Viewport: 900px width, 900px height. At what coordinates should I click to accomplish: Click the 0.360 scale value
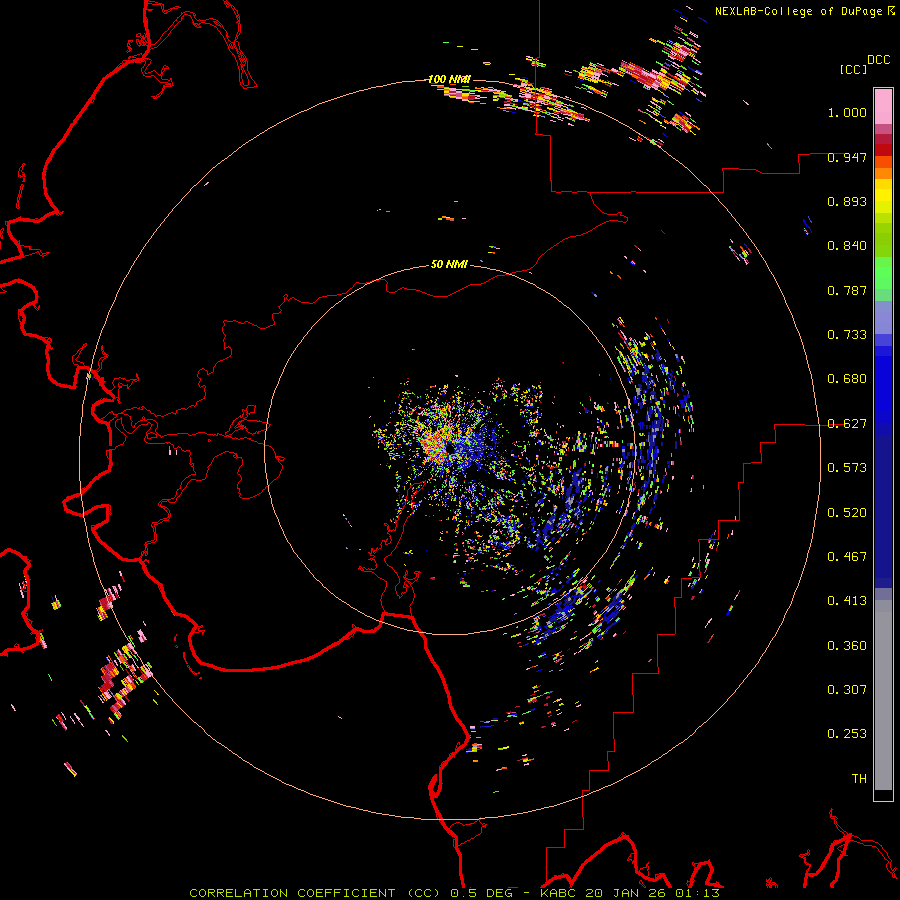[x=847, y=646]
